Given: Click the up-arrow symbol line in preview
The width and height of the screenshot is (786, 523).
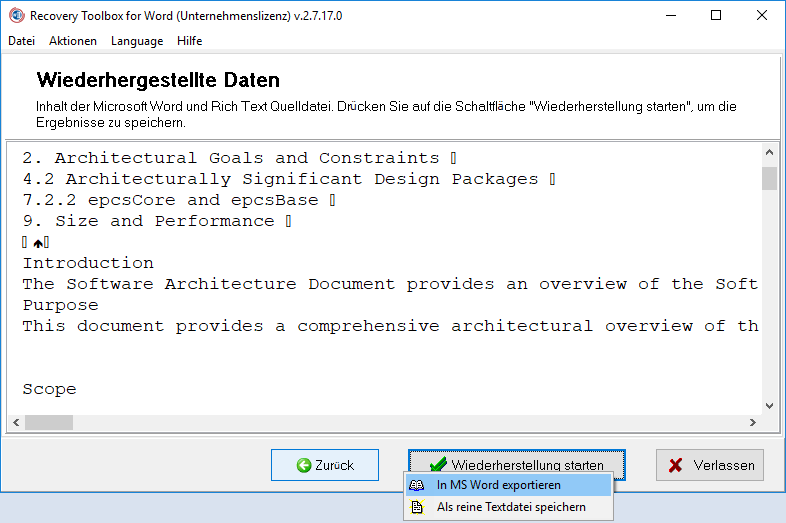Looking at the screenshot, I should pyautogui.click(x=36, y=243).
